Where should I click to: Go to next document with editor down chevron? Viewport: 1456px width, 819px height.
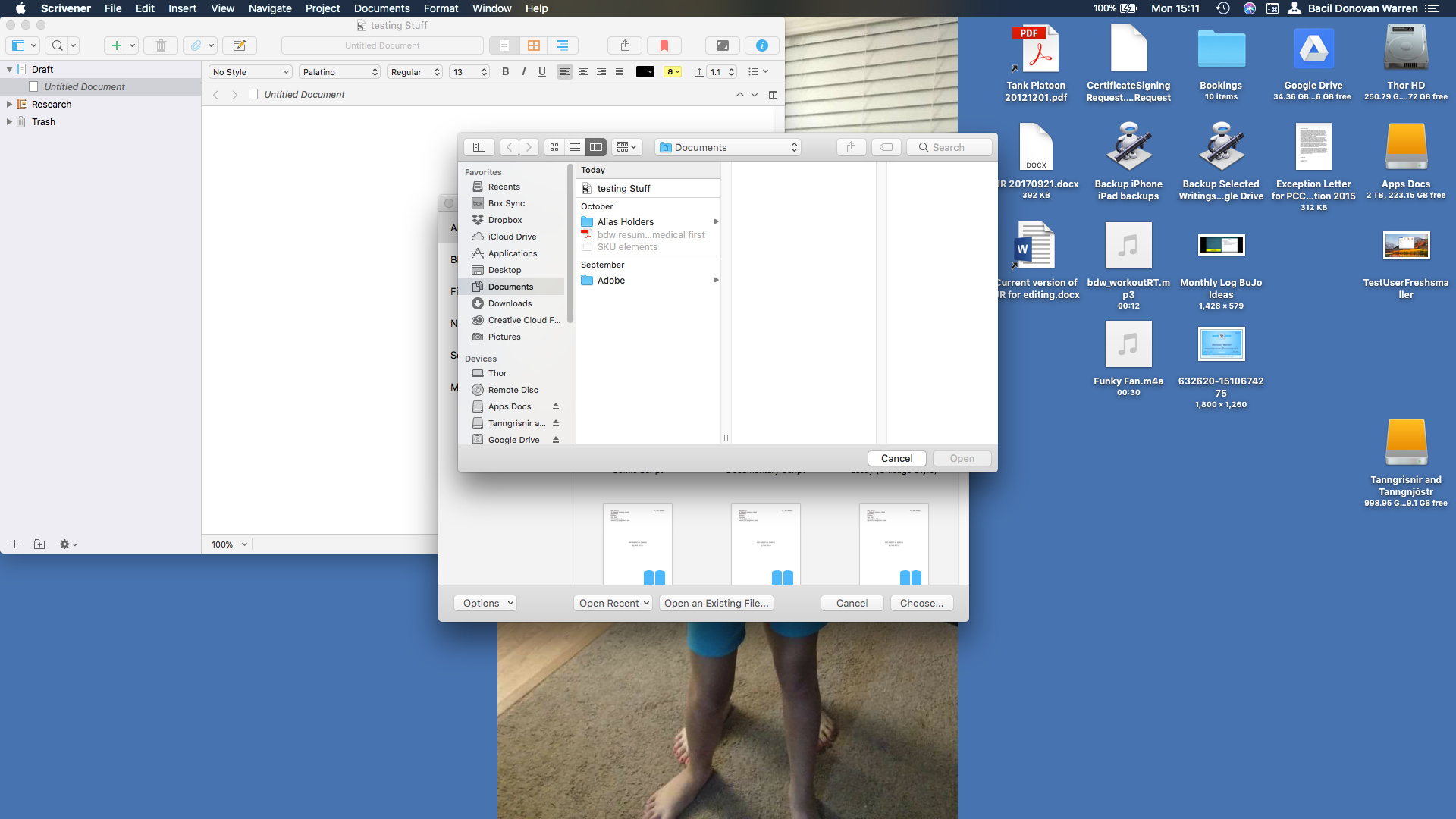coord(755,95)
